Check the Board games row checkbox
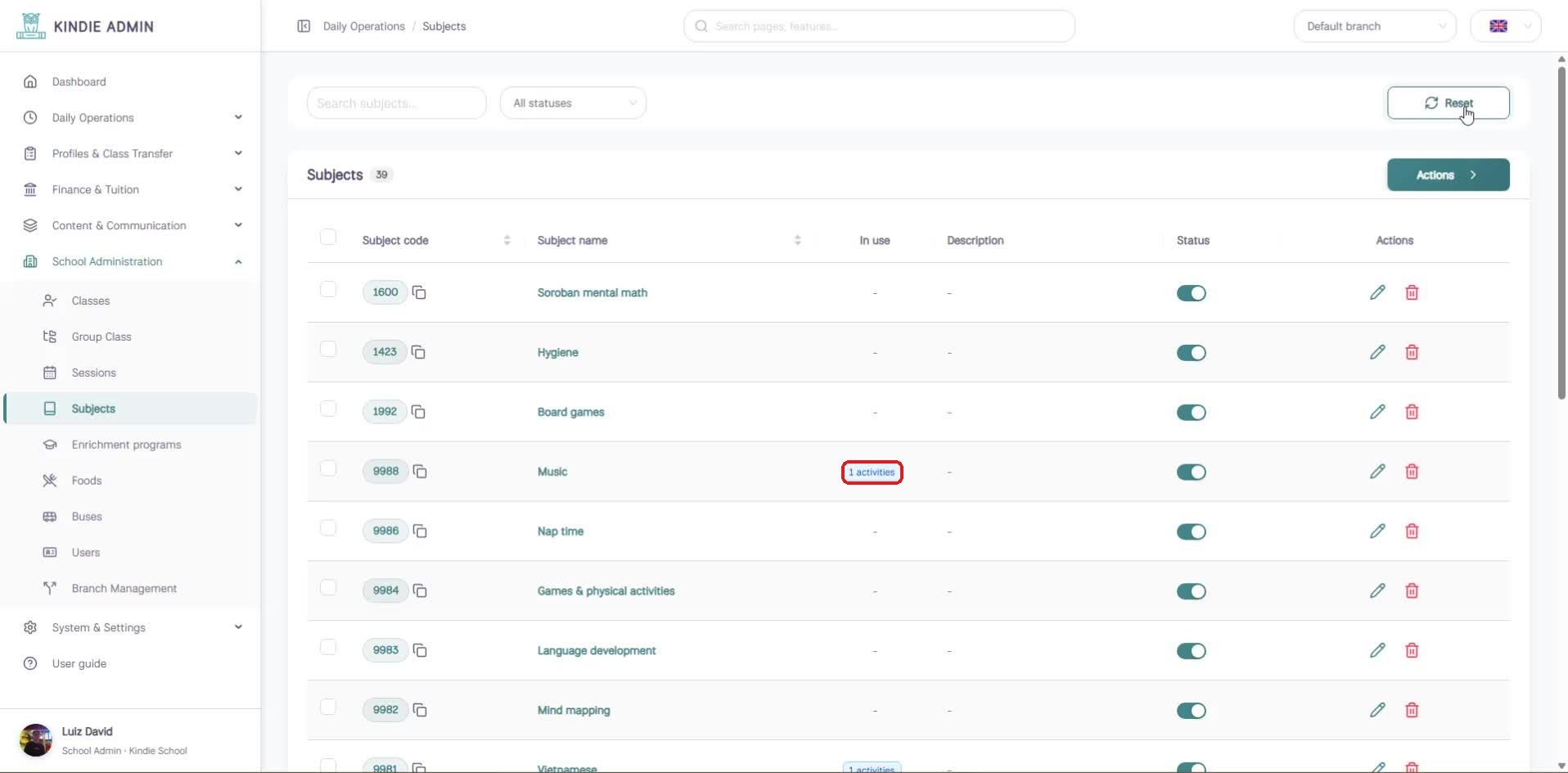 (x=328, y=409)
